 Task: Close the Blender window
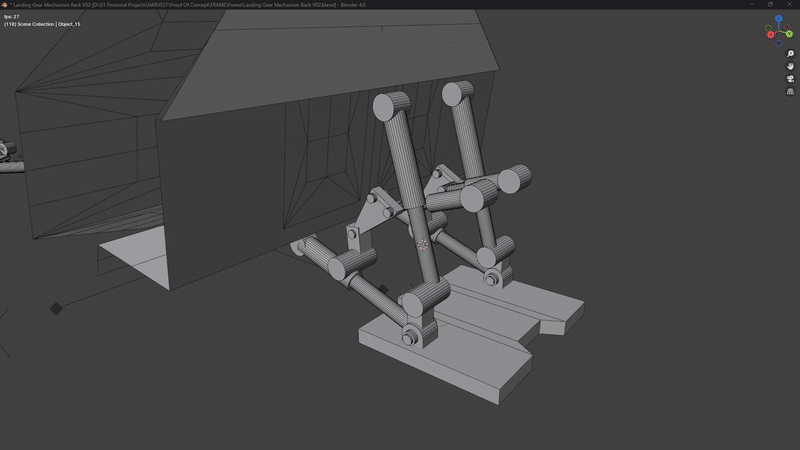coord(789,5)
